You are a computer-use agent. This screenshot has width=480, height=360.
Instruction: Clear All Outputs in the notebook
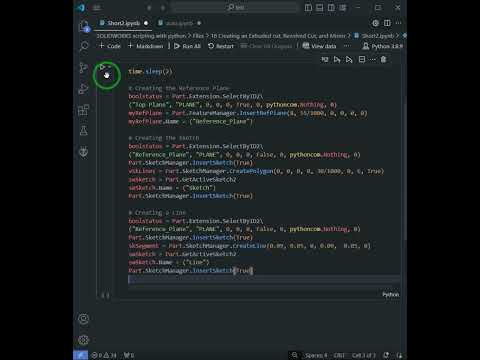click(266, 46)
